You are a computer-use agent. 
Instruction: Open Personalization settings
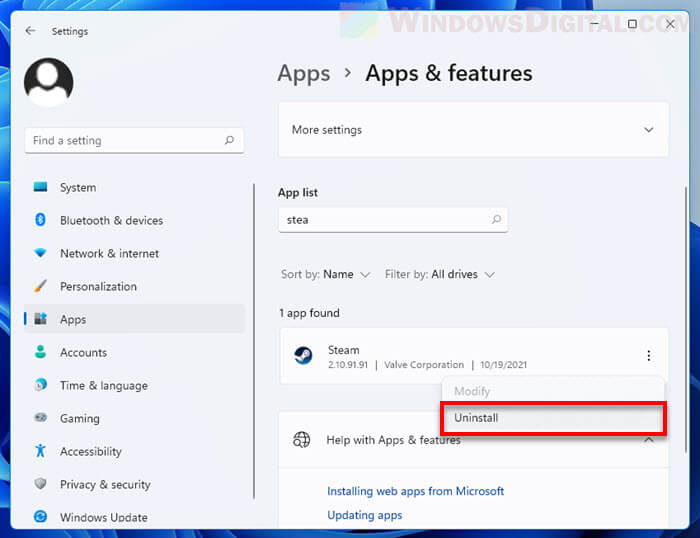point(99,287)
